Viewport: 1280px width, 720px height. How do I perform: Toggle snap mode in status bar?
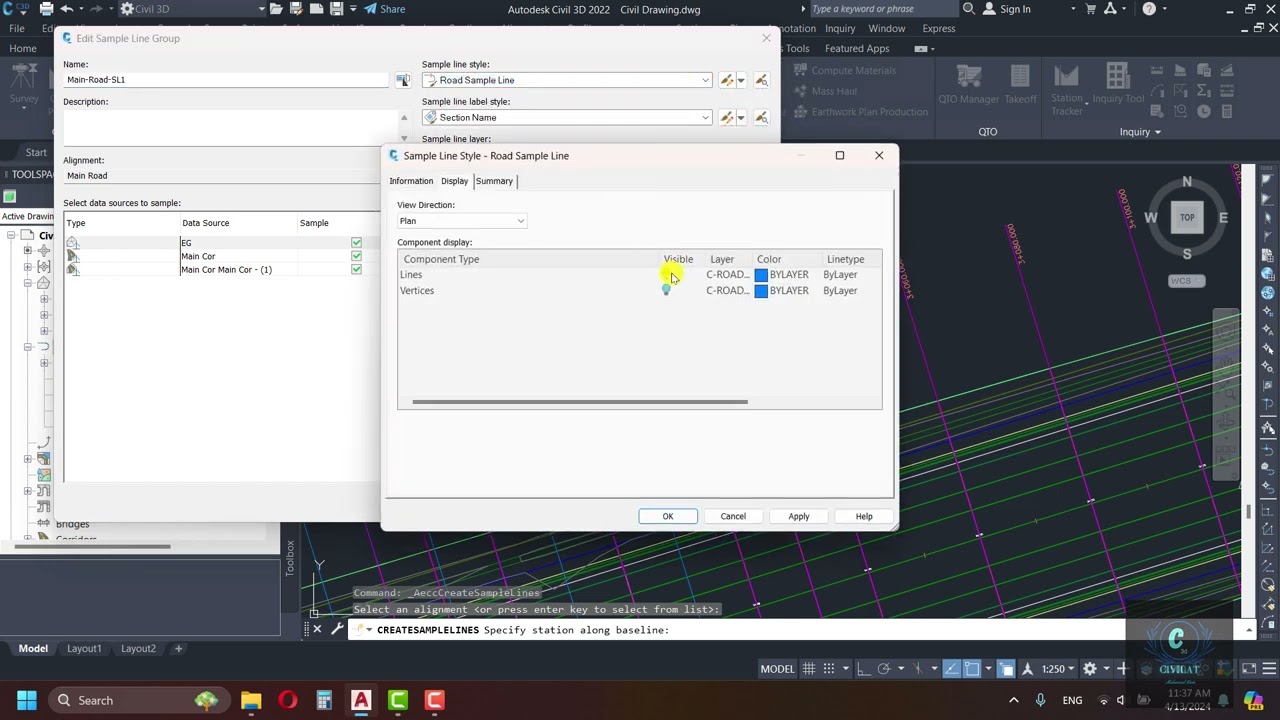[x=828, y=669]
